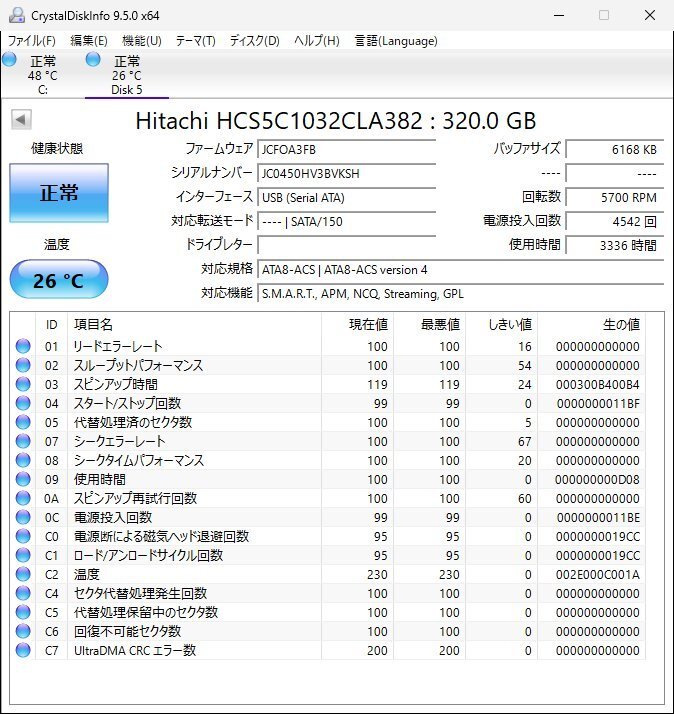Click threshold 67 in シークエラーレート row
The height and width of the screenshot is (714, 674).
(x=525, y=442)
